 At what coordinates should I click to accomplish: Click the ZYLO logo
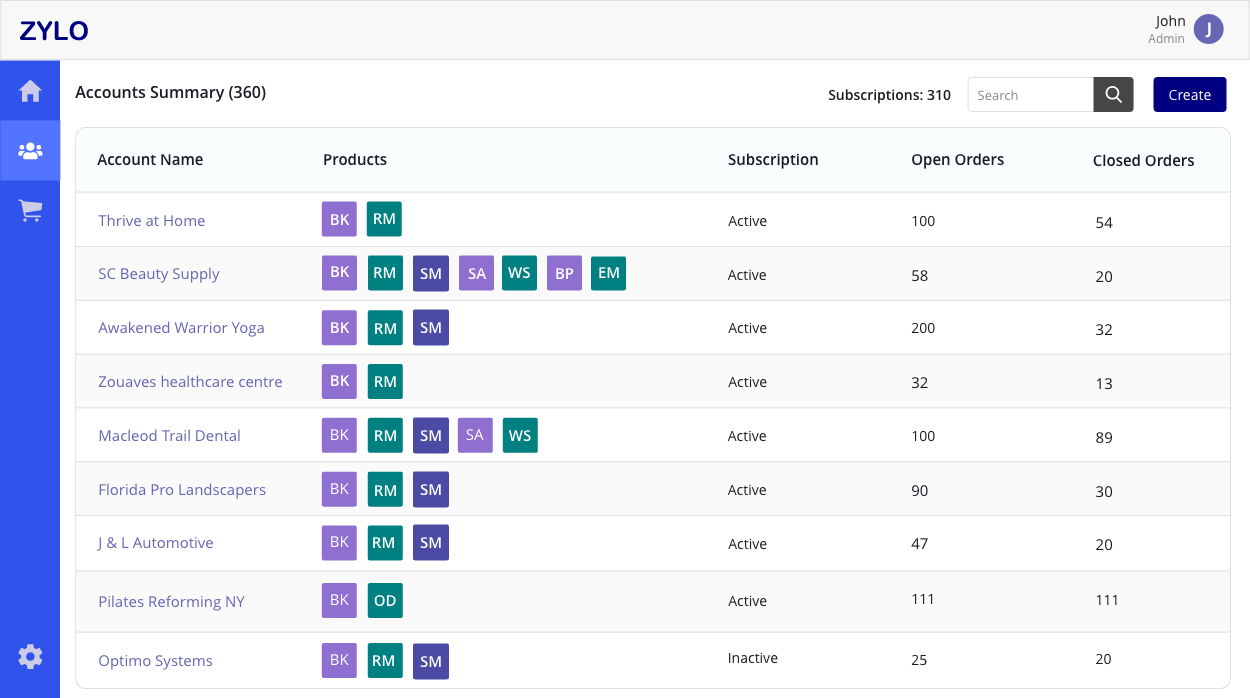54,31
